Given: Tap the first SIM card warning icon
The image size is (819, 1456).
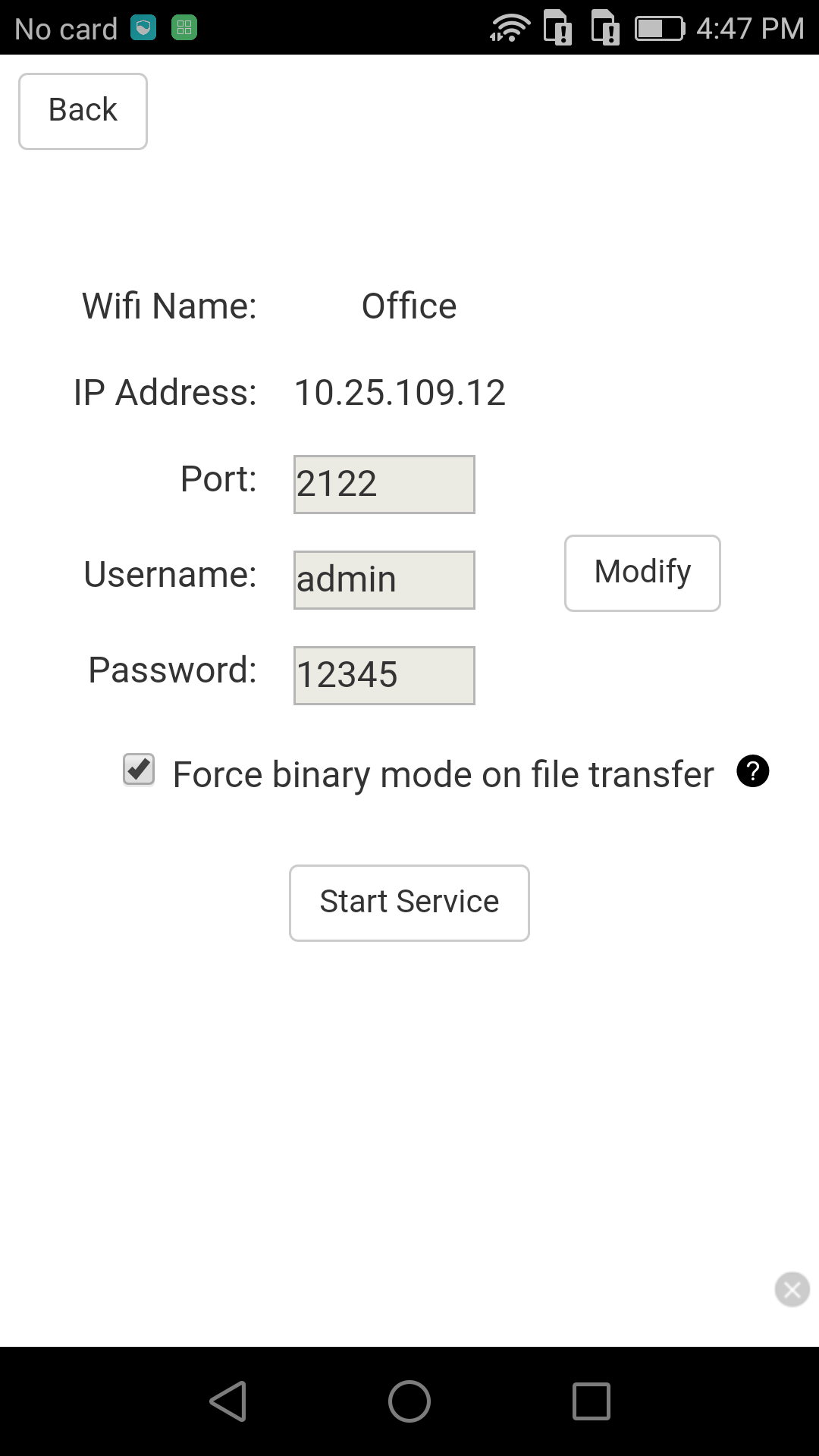Looking at the screenshot, I should coord(558,28).
